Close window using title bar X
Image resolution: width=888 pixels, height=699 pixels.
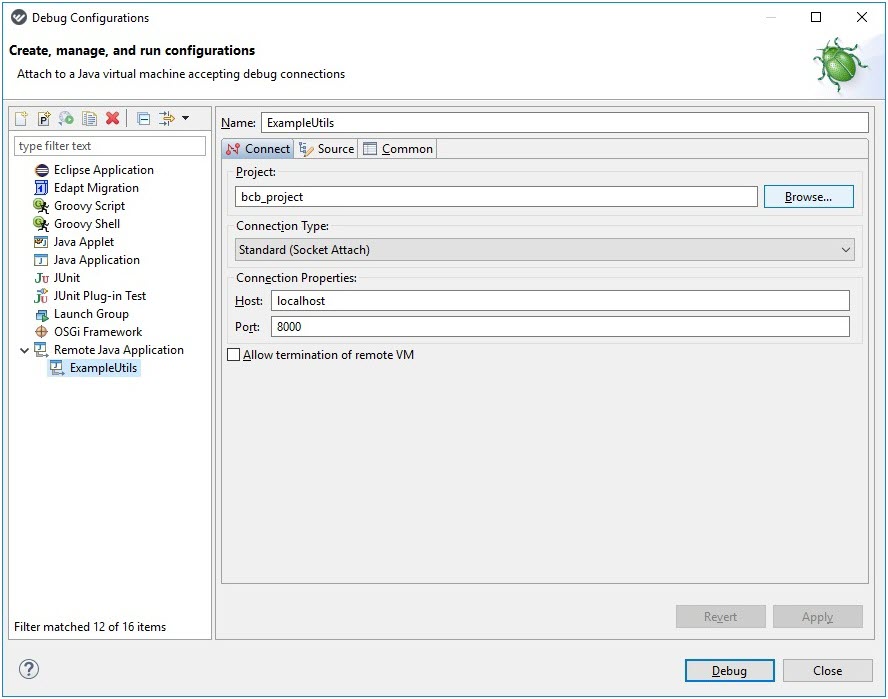click(861, 17)
